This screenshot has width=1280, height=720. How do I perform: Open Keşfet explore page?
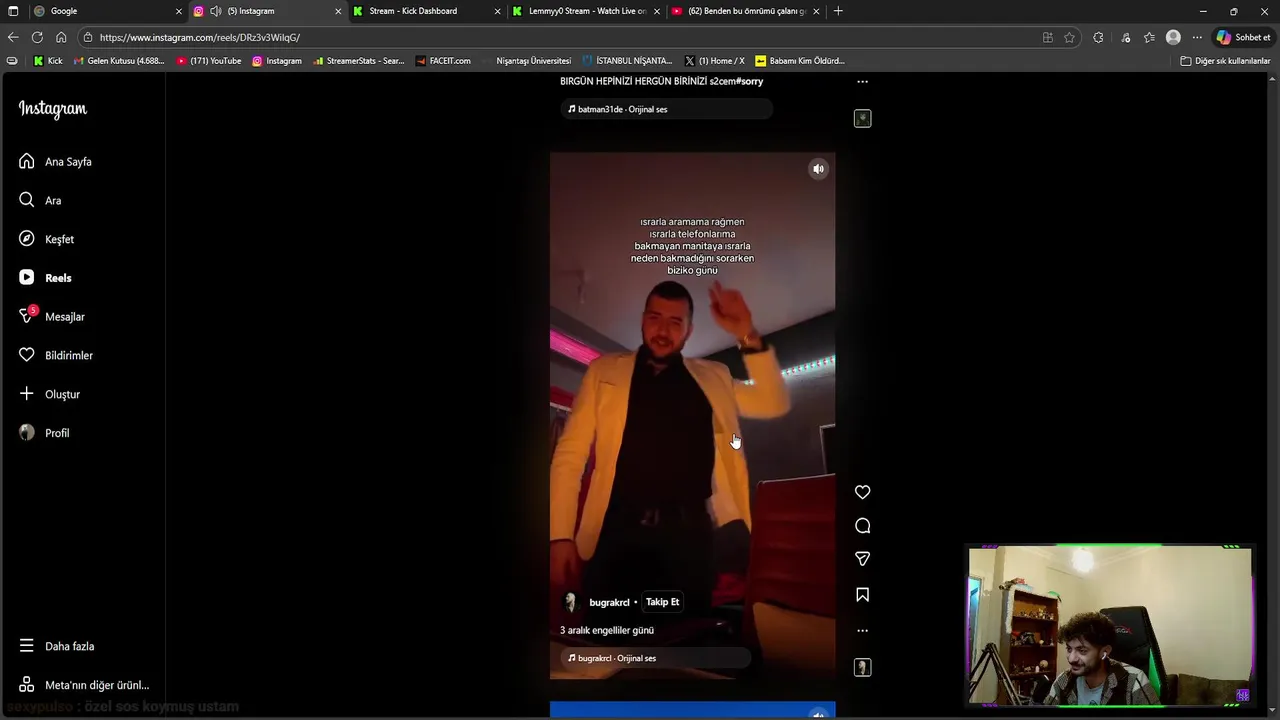pyautogui.click(x=47, y=239)
